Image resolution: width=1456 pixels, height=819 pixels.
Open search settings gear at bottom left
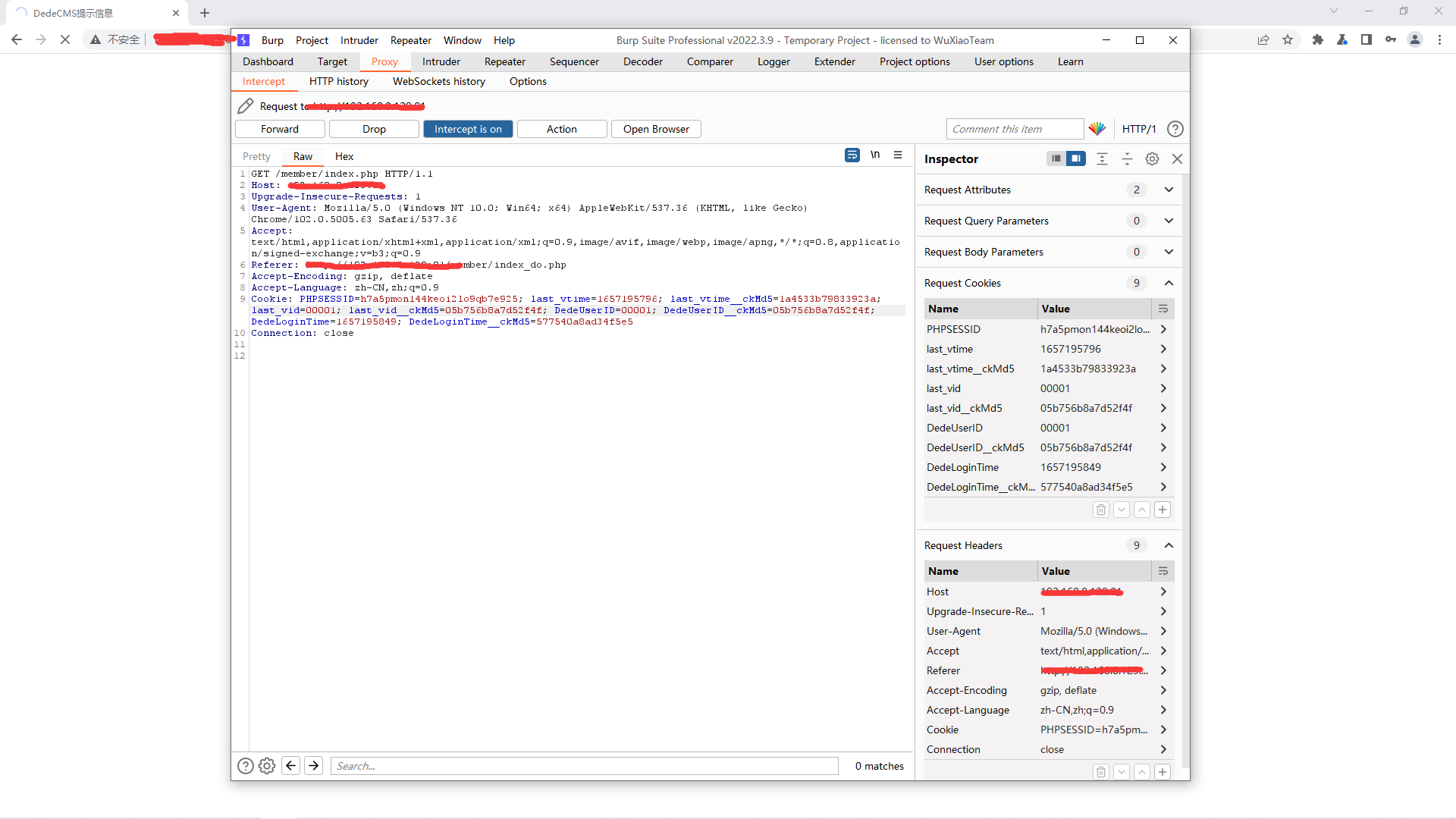point(267,766)
